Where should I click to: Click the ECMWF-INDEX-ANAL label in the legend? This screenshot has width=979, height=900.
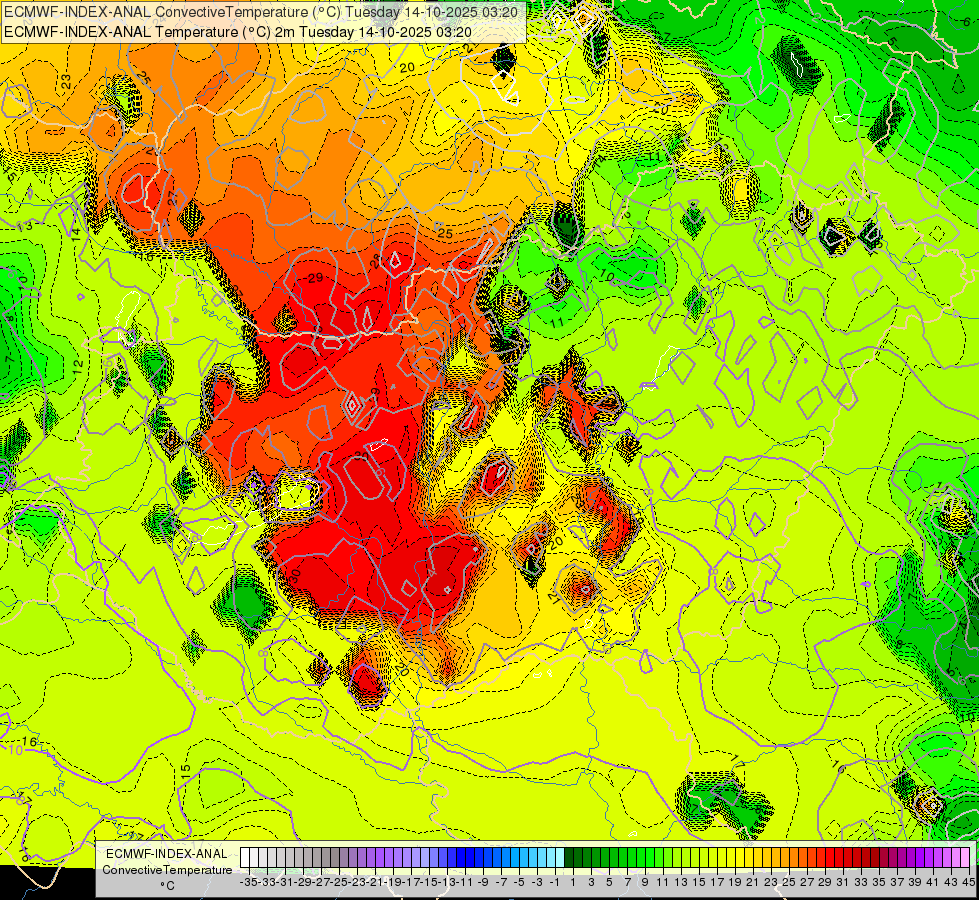pyautogui.click(x=167, y=854)
